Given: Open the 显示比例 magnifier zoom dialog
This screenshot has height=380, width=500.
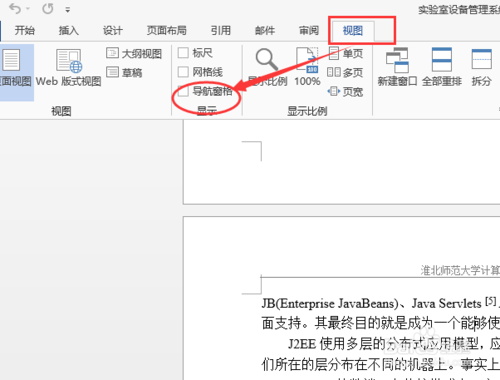Looking at the screenshot, I should pos(267,68).
